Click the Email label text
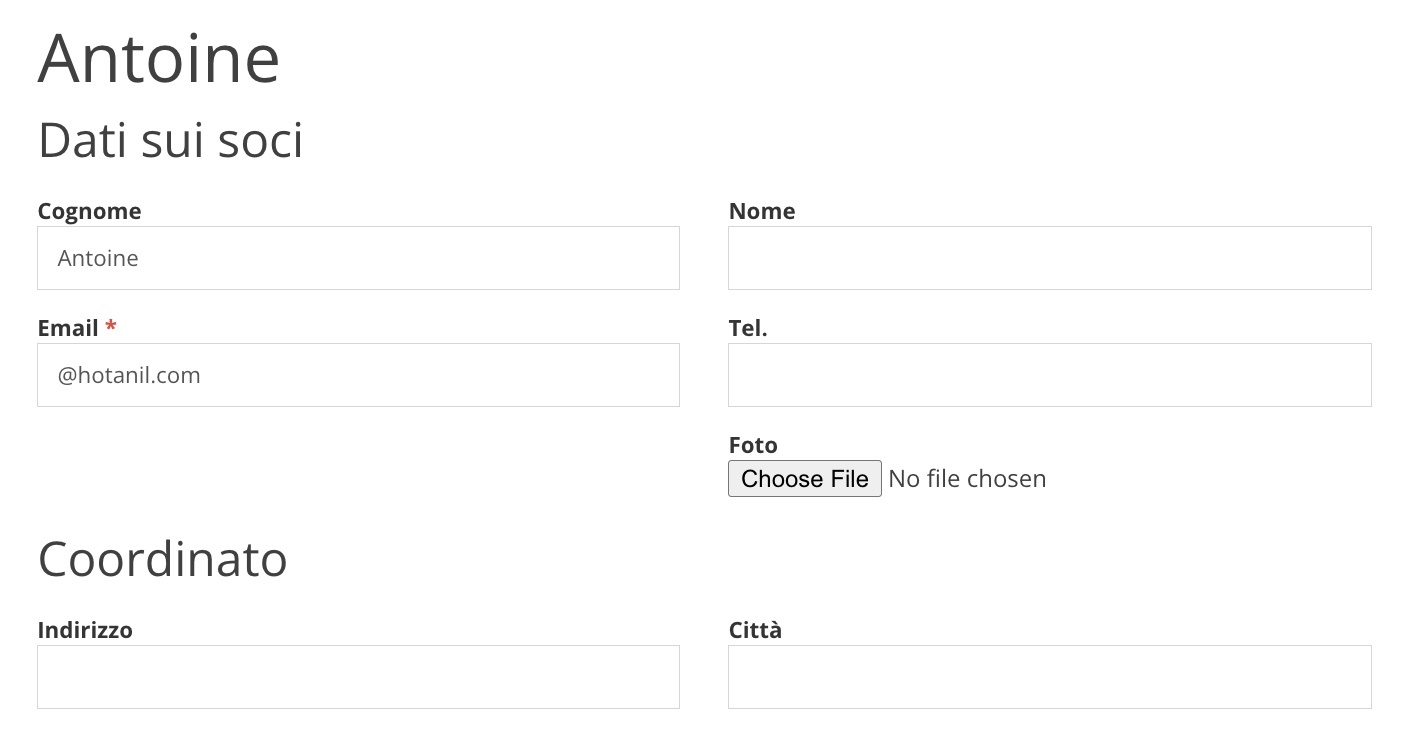The width and height of the screenshot is (1417, 732). 68,328
